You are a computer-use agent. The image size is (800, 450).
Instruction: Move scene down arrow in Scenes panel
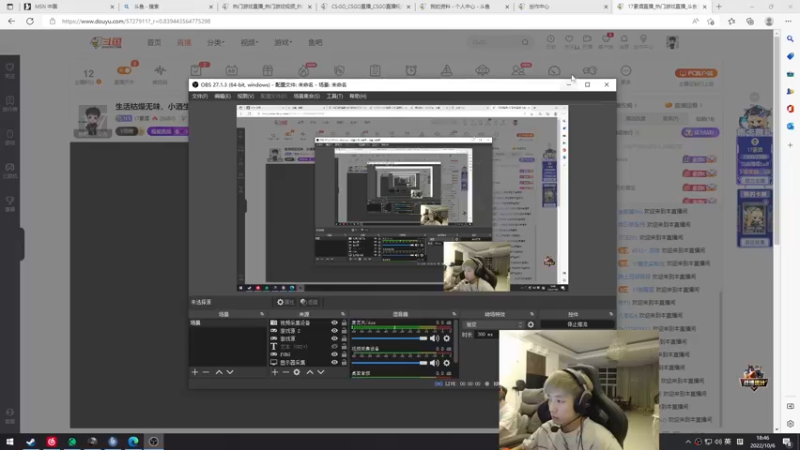[230, 372]
